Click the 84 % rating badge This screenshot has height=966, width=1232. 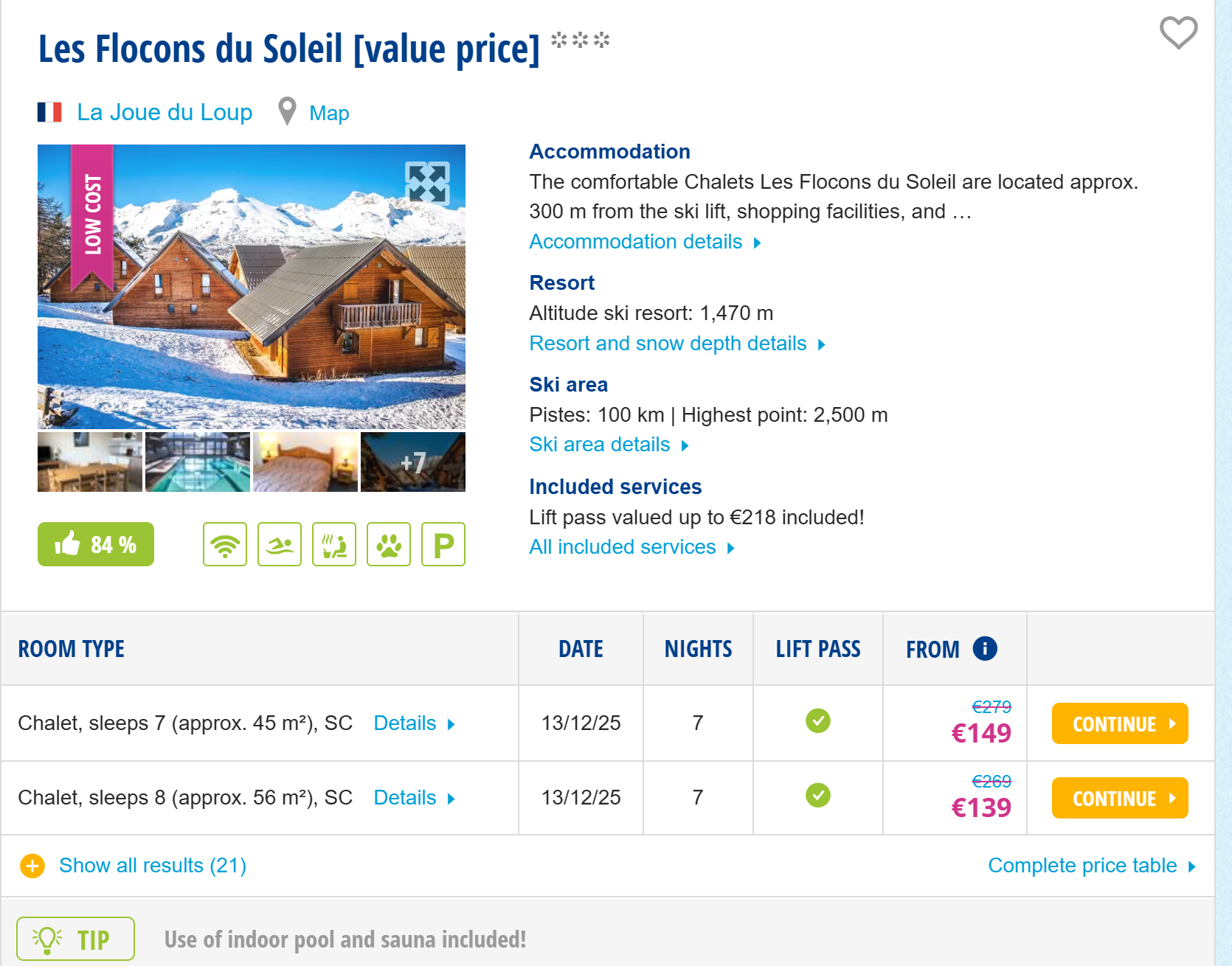(x=96, y=544)
